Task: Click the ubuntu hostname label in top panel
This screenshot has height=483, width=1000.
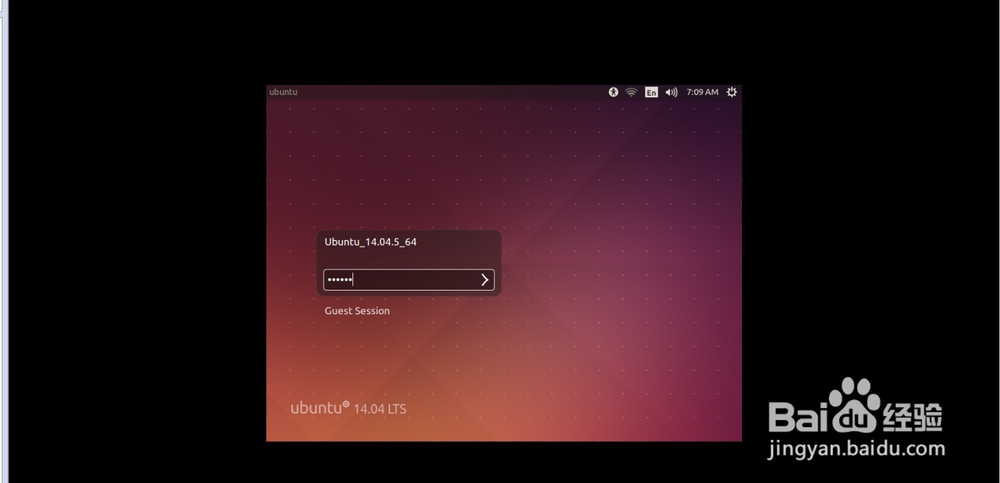Action: [x=283, y=92]
